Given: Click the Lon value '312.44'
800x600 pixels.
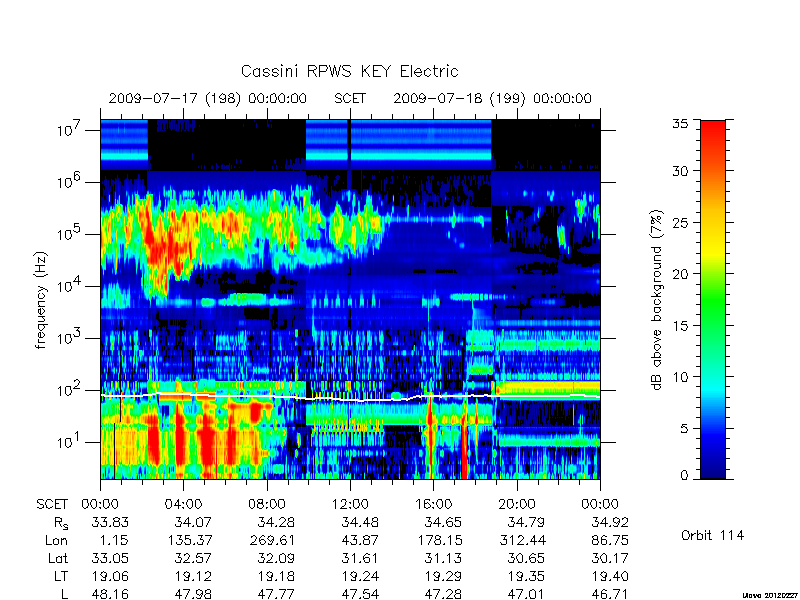Looking at the screenshot, I should point(523,540).
